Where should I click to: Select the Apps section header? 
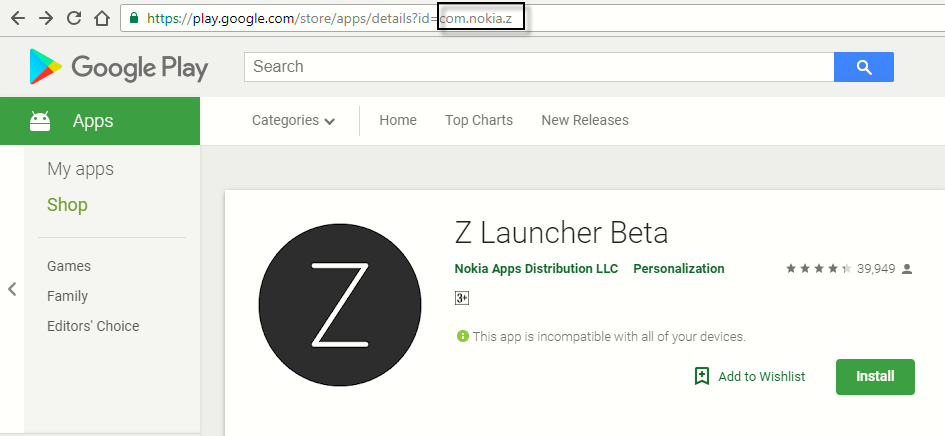click(100, 121)
